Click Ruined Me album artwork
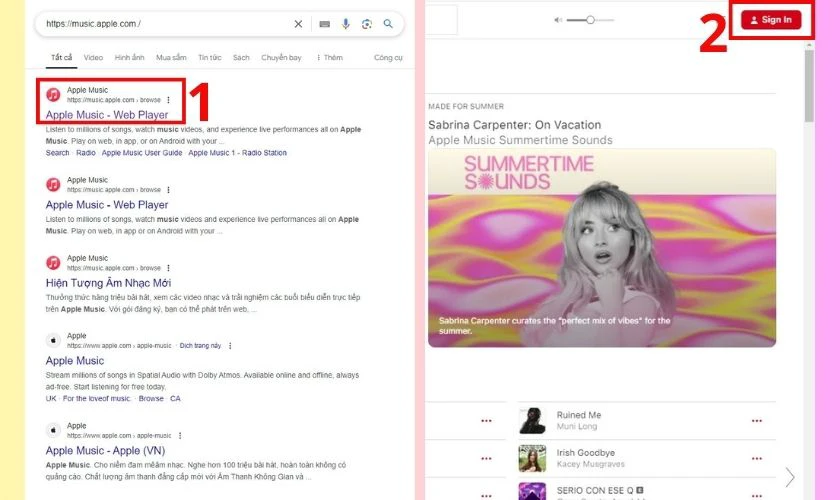This screenshot has width=840, height=500. 532,421
